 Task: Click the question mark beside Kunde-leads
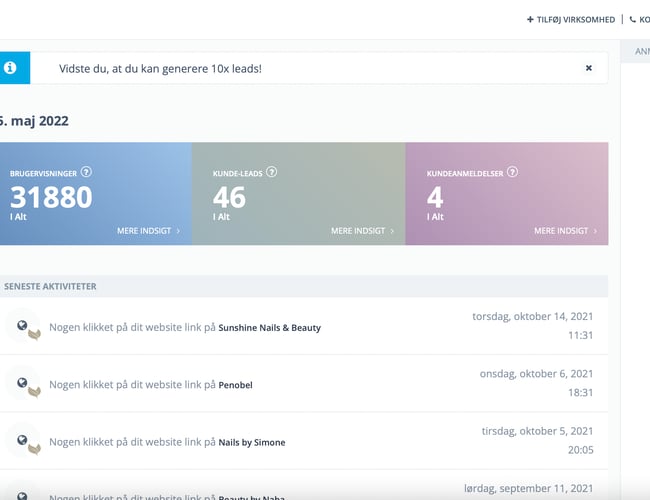click(271, 172)
